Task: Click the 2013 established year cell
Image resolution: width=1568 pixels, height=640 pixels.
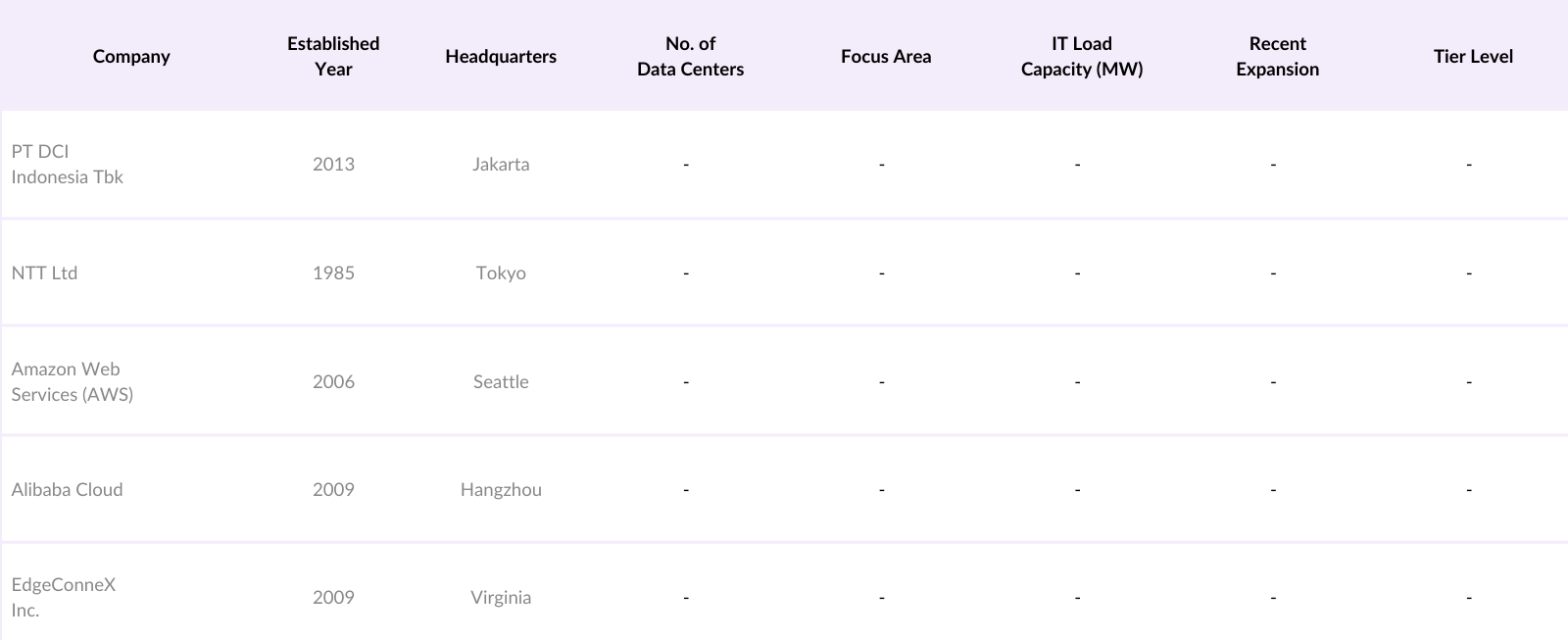Action: click(333, 164)
